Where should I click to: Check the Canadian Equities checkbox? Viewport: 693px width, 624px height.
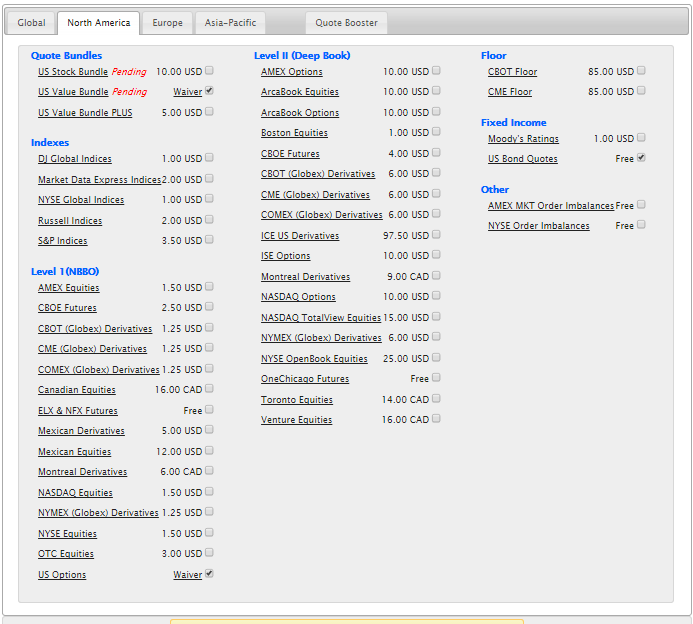209,388
